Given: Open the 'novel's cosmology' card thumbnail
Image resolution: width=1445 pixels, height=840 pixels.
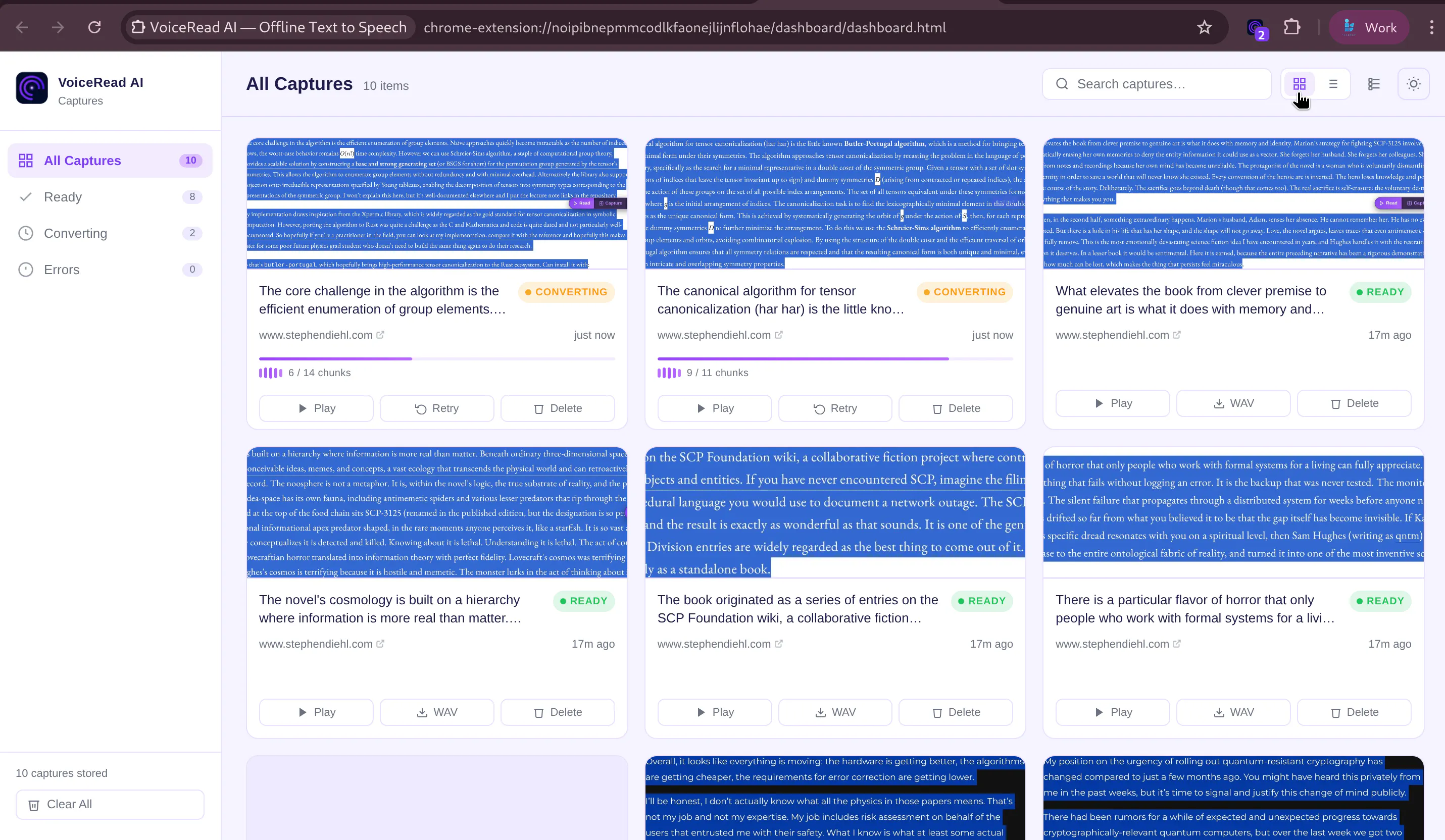Looking at the screenshot, I should pos(437,513).
